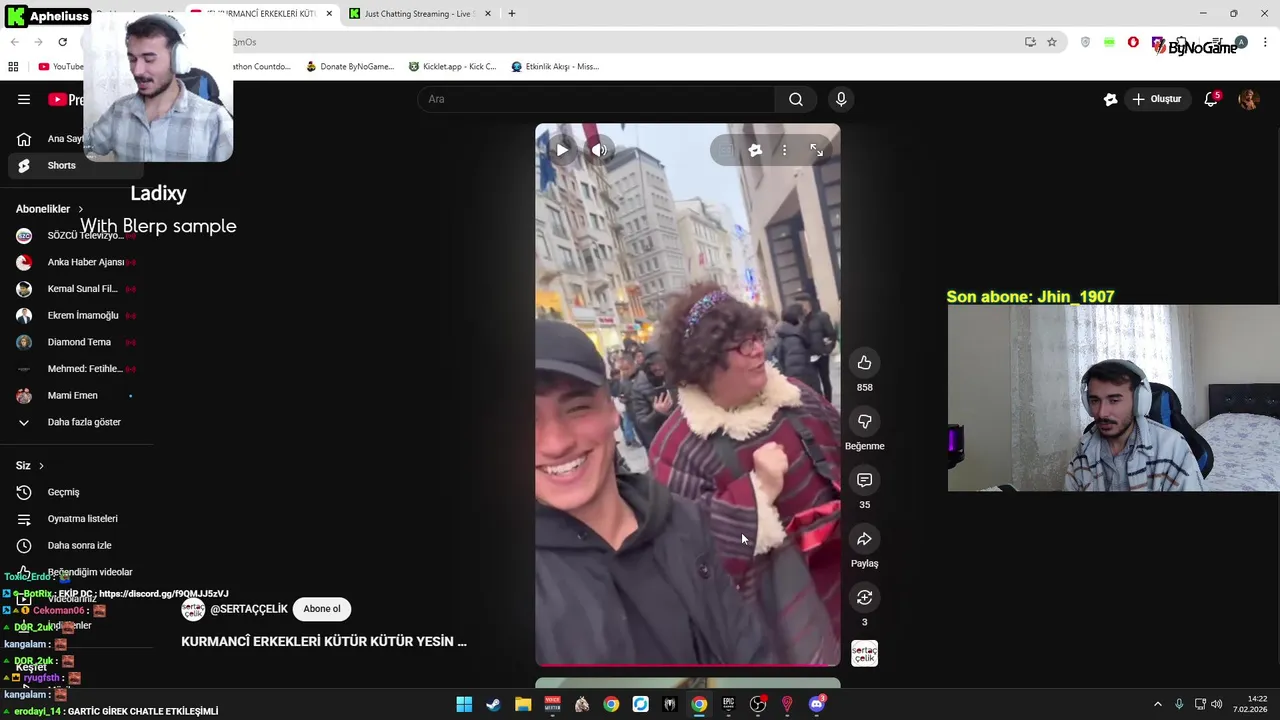Open the @SERTAÇÇELİK channel link
1280x720 pixels.
point(249,609)
